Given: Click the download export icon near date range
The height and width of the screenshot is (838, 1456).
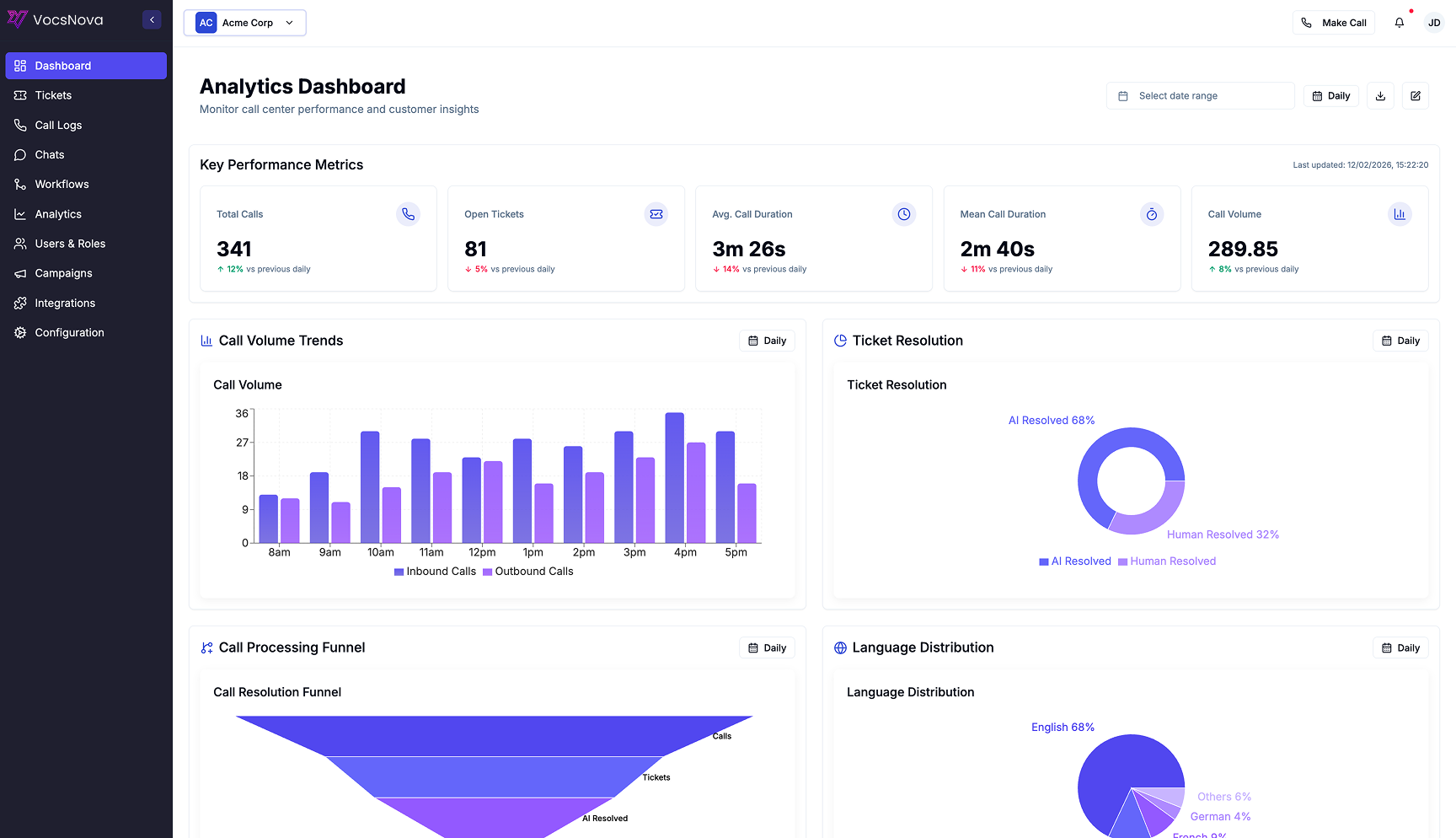Looking at the screenshot, I should 1379,95.
